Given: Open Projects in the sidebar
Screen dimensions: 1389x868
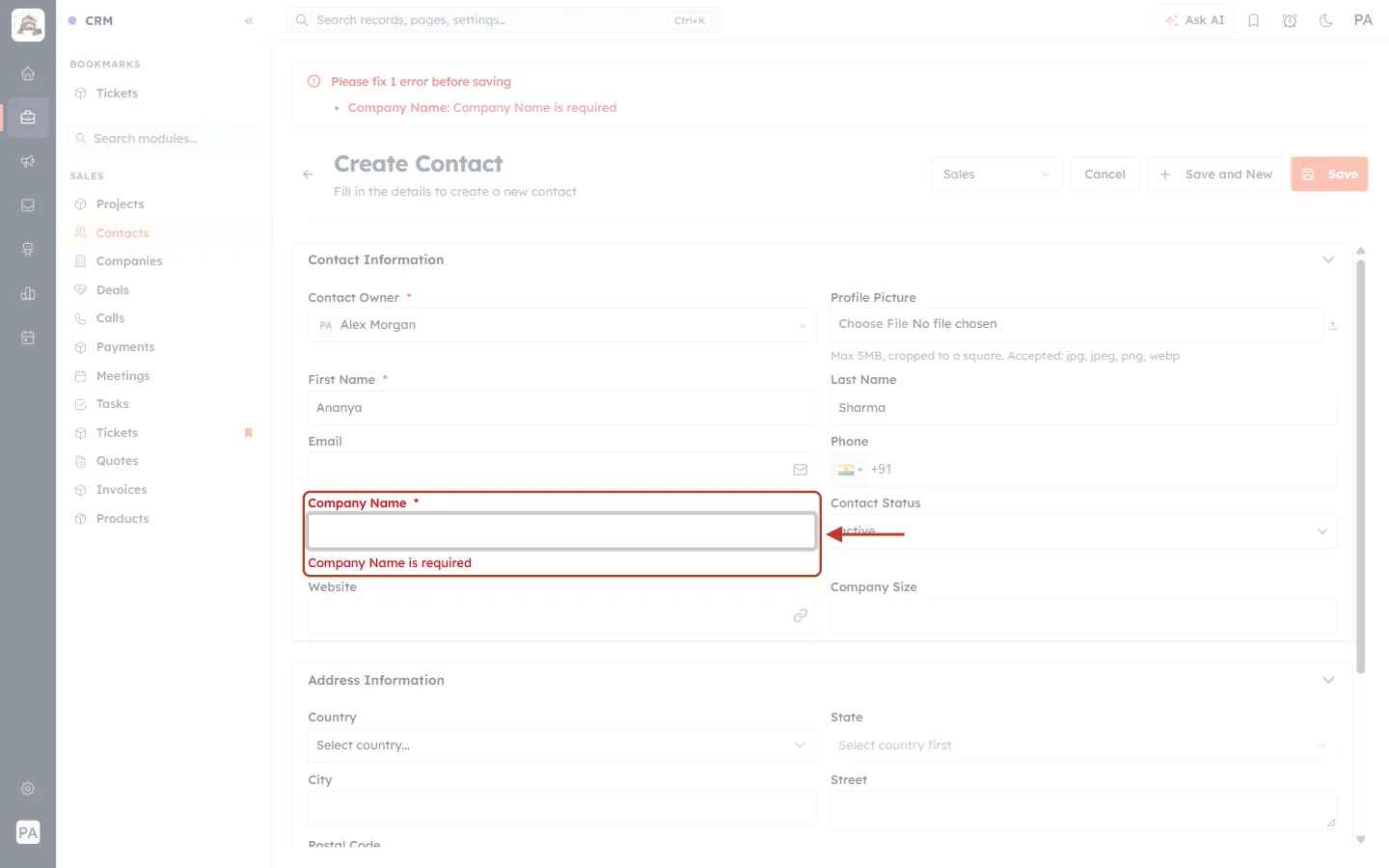Looking at the screenshot, I should pyautogui.click(x=164, y=204).
